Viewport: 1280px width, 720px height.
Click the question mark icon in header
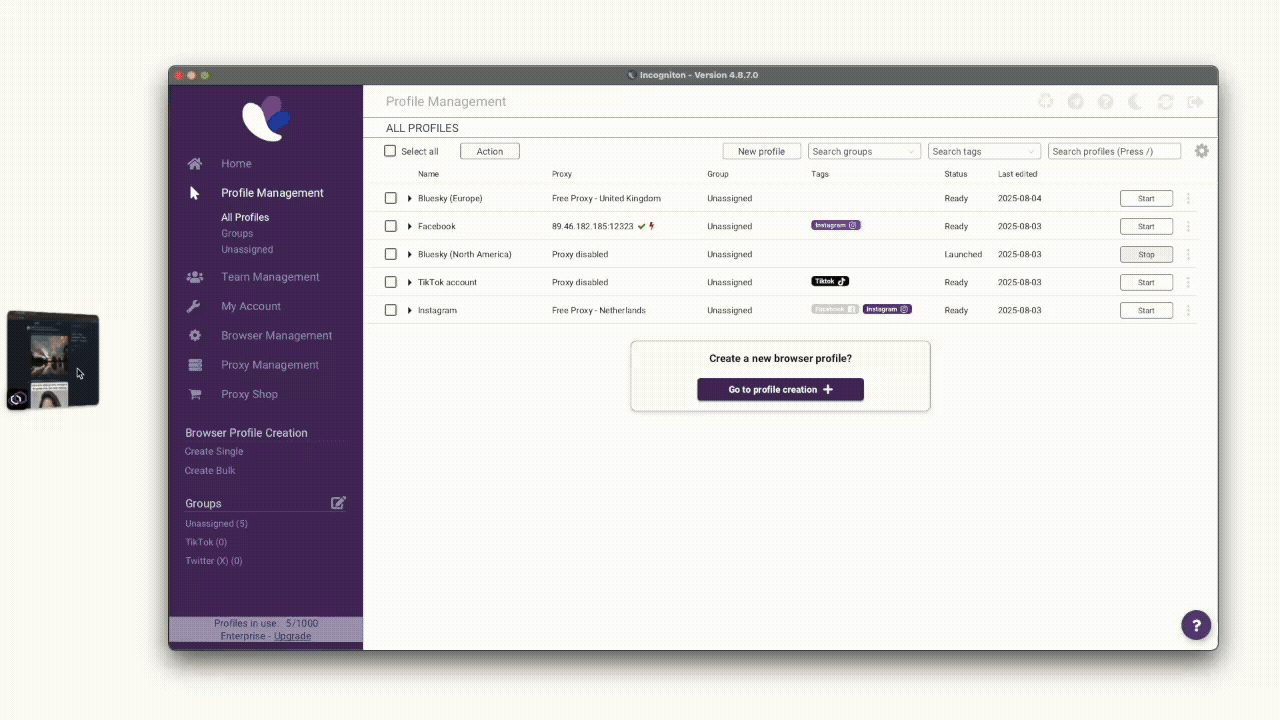pyautogui.click(x=1105, y=101)
